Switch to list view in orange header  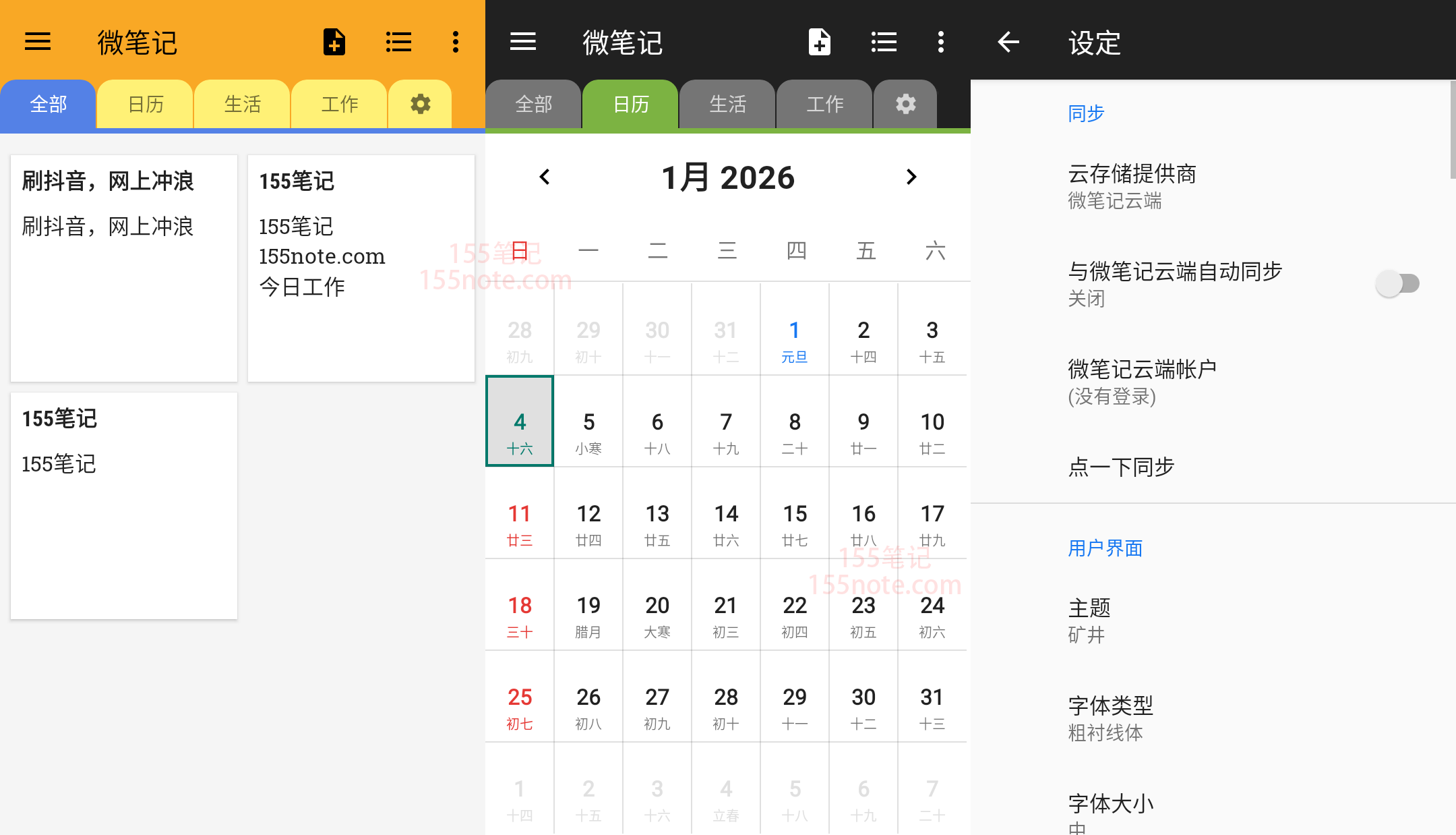[x=398, y=42]
